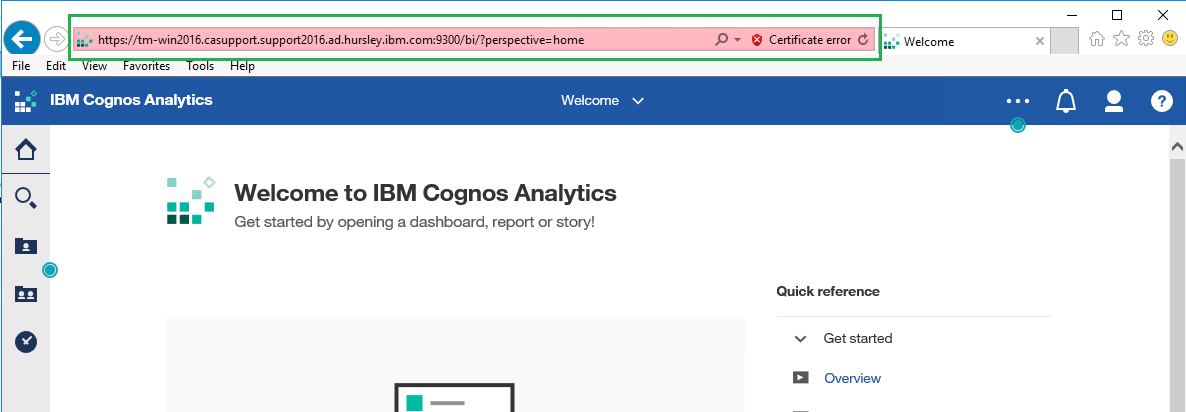
Task: Click the browser back arrow button
Action: (23, 38)
